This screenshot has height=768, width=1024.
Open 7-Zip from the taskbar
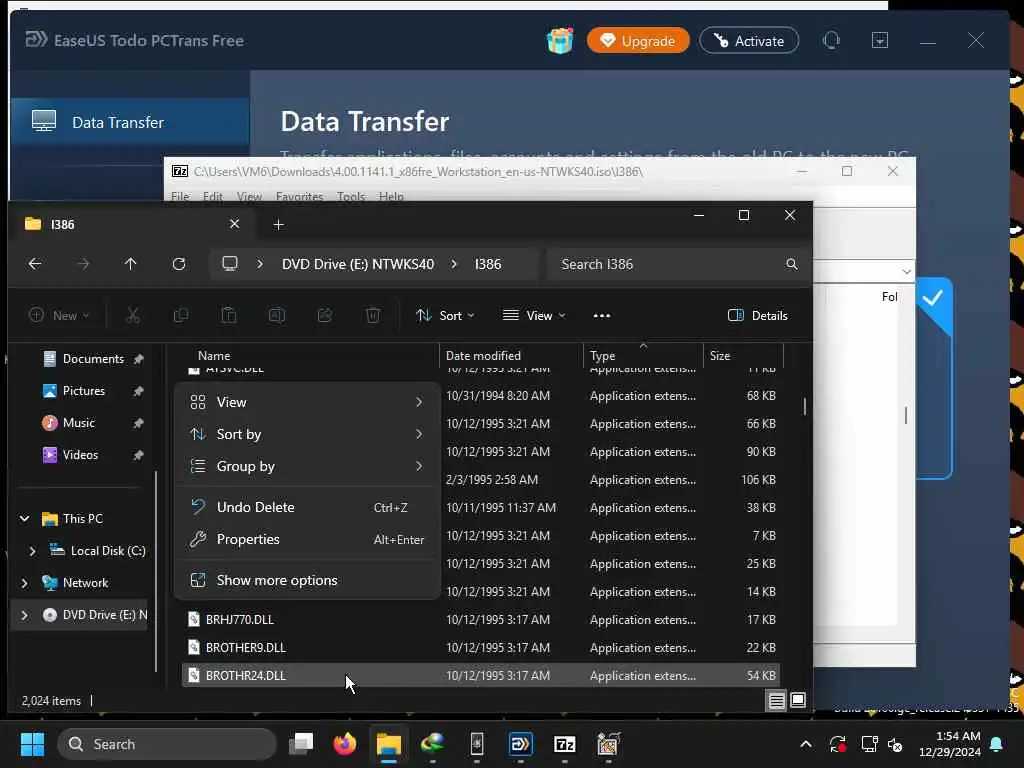point(564,744)
